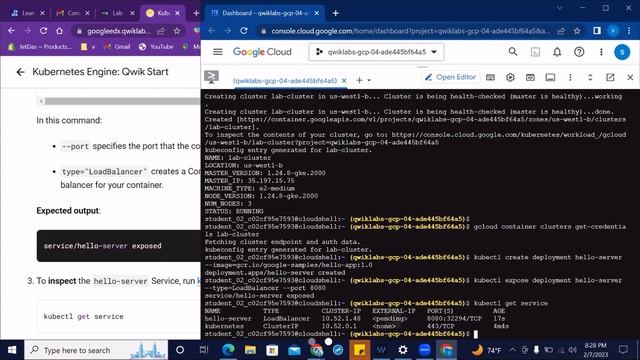
Task: Open a new tab in Google Cloud window
Action: (336, 13)
